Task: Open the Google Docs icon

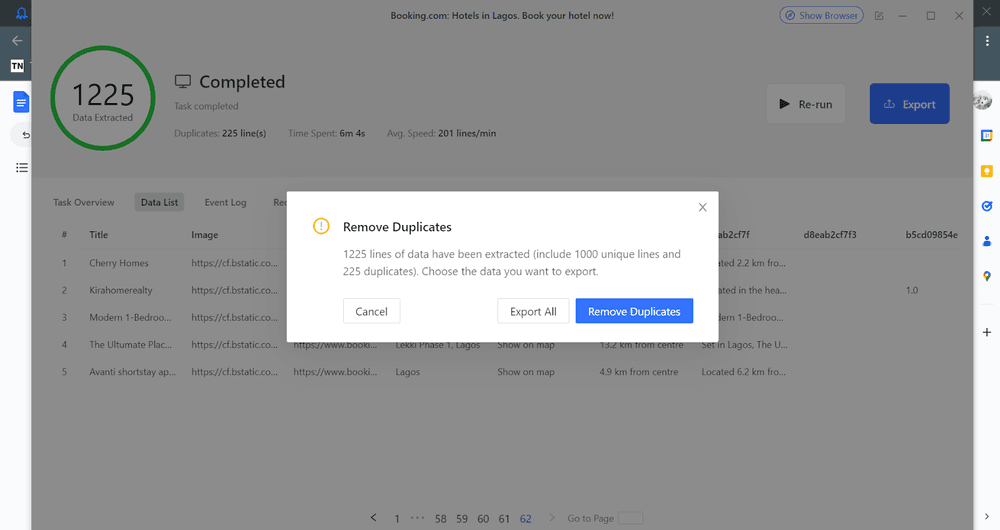Action: point(21,102)
